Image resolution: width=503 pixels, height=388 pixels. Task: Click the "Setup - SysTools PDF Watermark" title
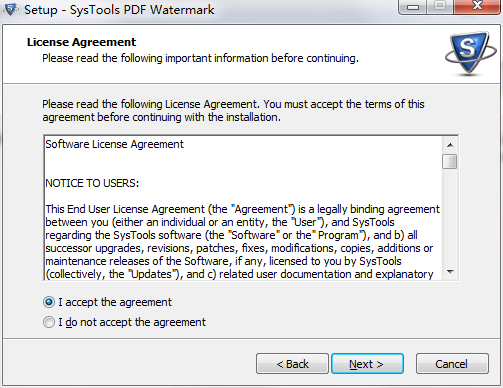coord(119,10)
